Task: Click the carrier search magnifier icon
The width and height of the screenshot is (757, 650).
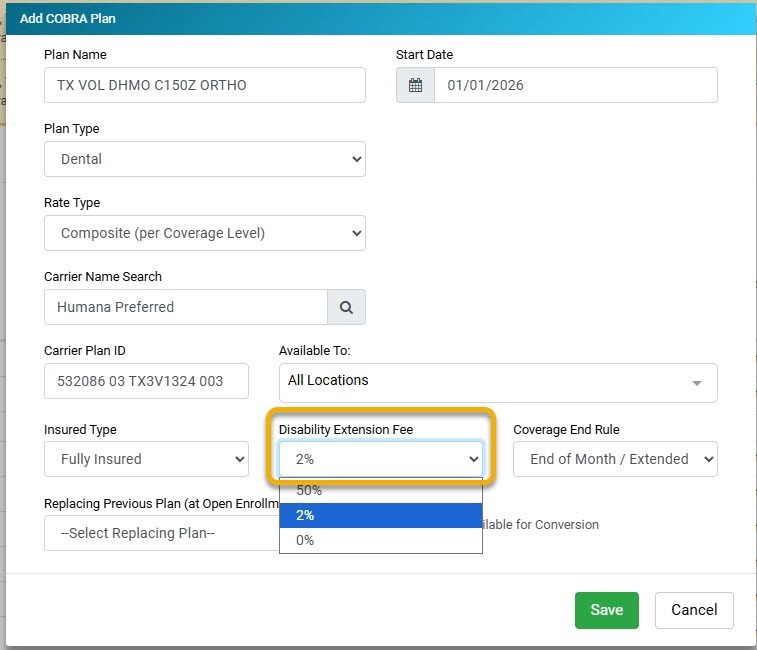Action: pyautogui.click(x=346, y=307)
